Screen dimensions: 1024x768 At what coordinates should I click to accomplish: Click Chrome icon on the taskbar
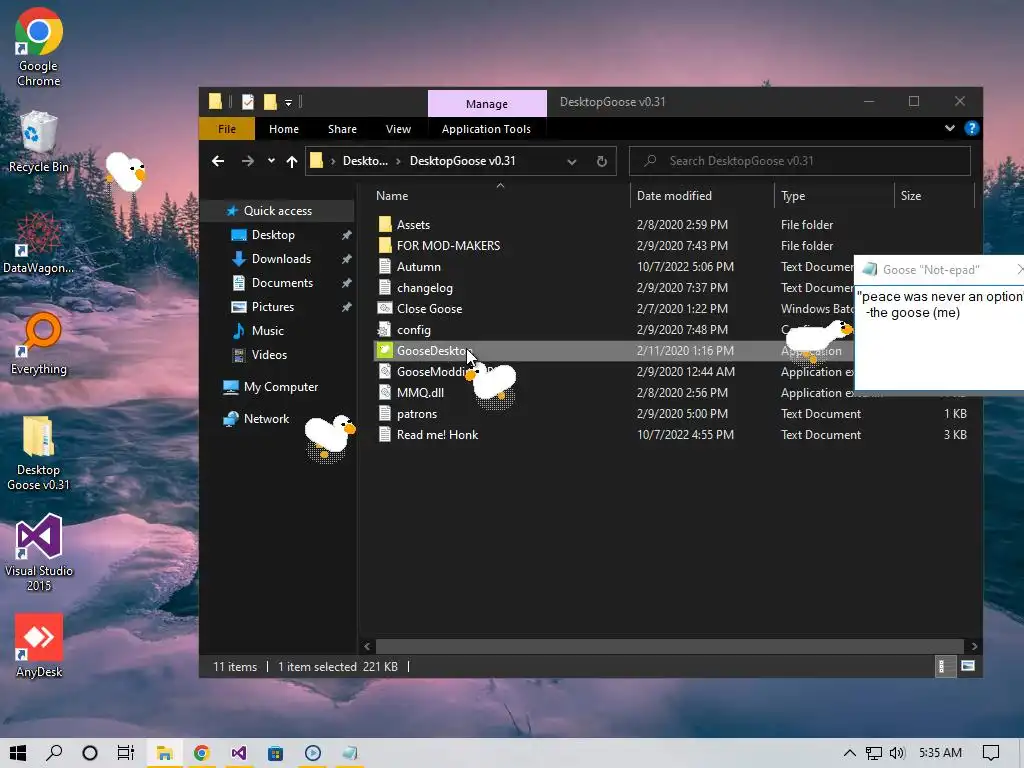pyautogui.click(x=202, y=753)
